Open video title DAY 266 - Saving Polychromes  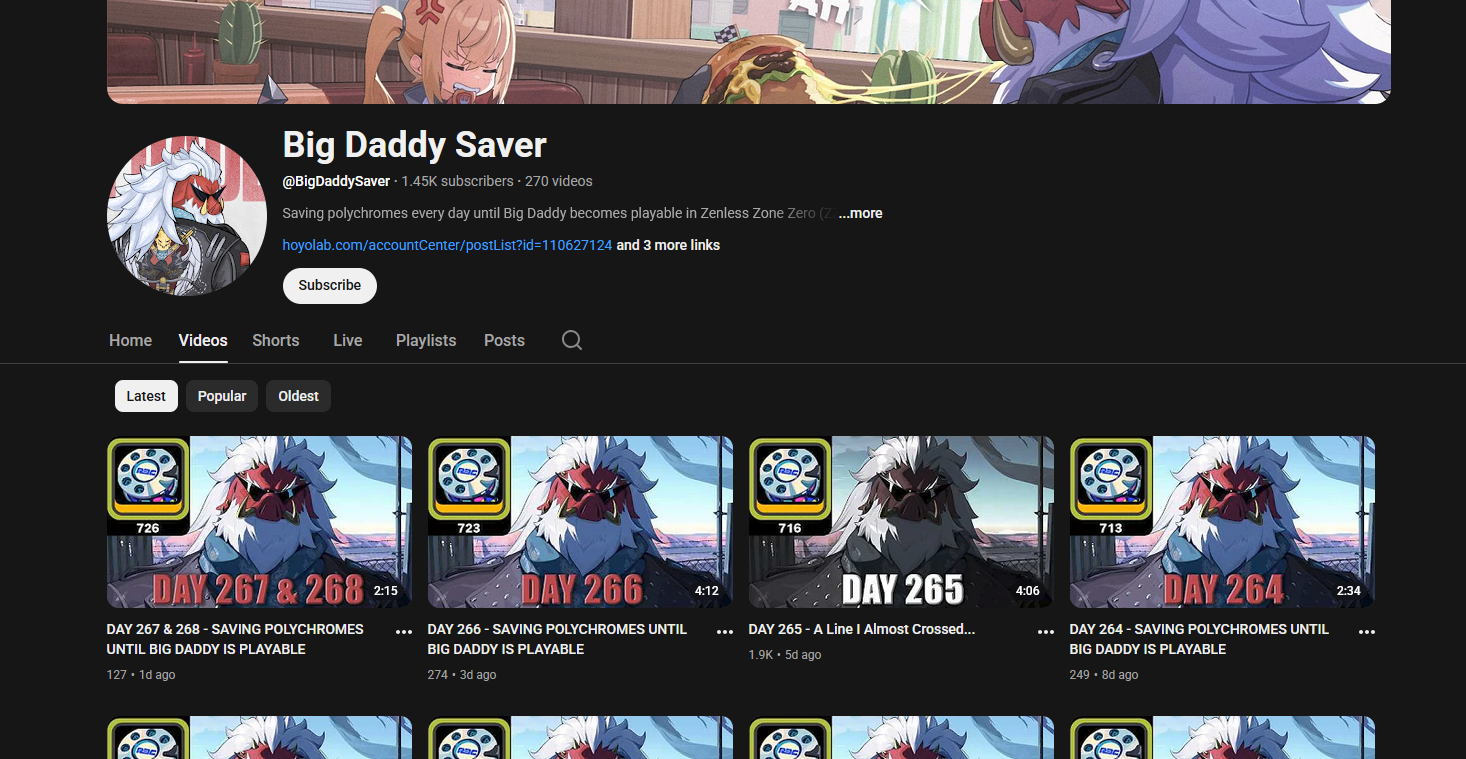557,639
